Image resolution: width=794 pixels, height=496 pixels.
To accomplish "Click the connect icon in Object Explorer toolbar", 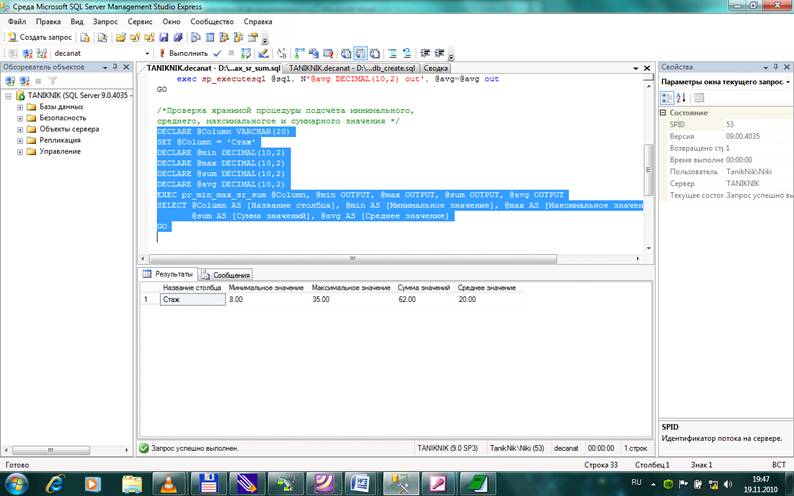I will (9, 81).
